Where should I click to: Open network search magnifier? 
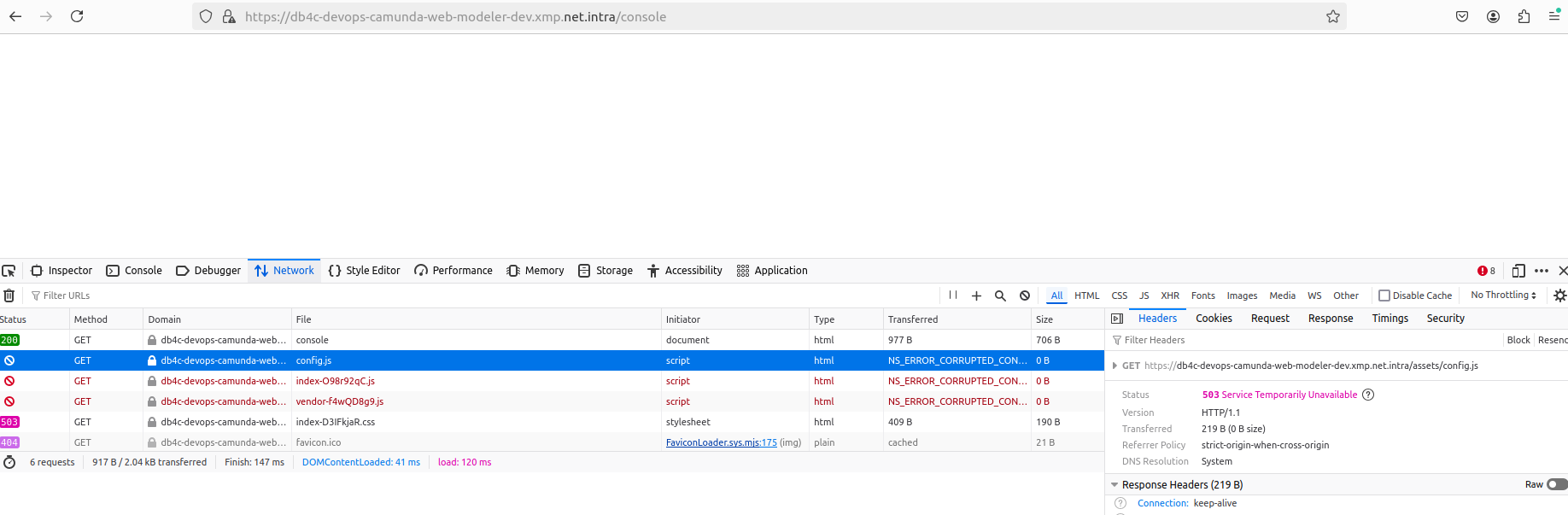(x=1000, y=296)
